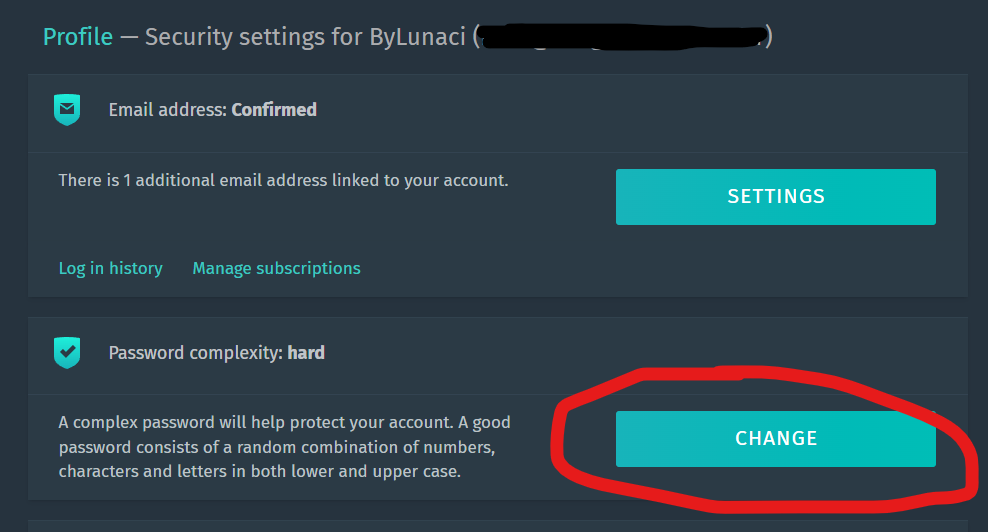Click the ByLunaci username in heading

pos(410,37)
